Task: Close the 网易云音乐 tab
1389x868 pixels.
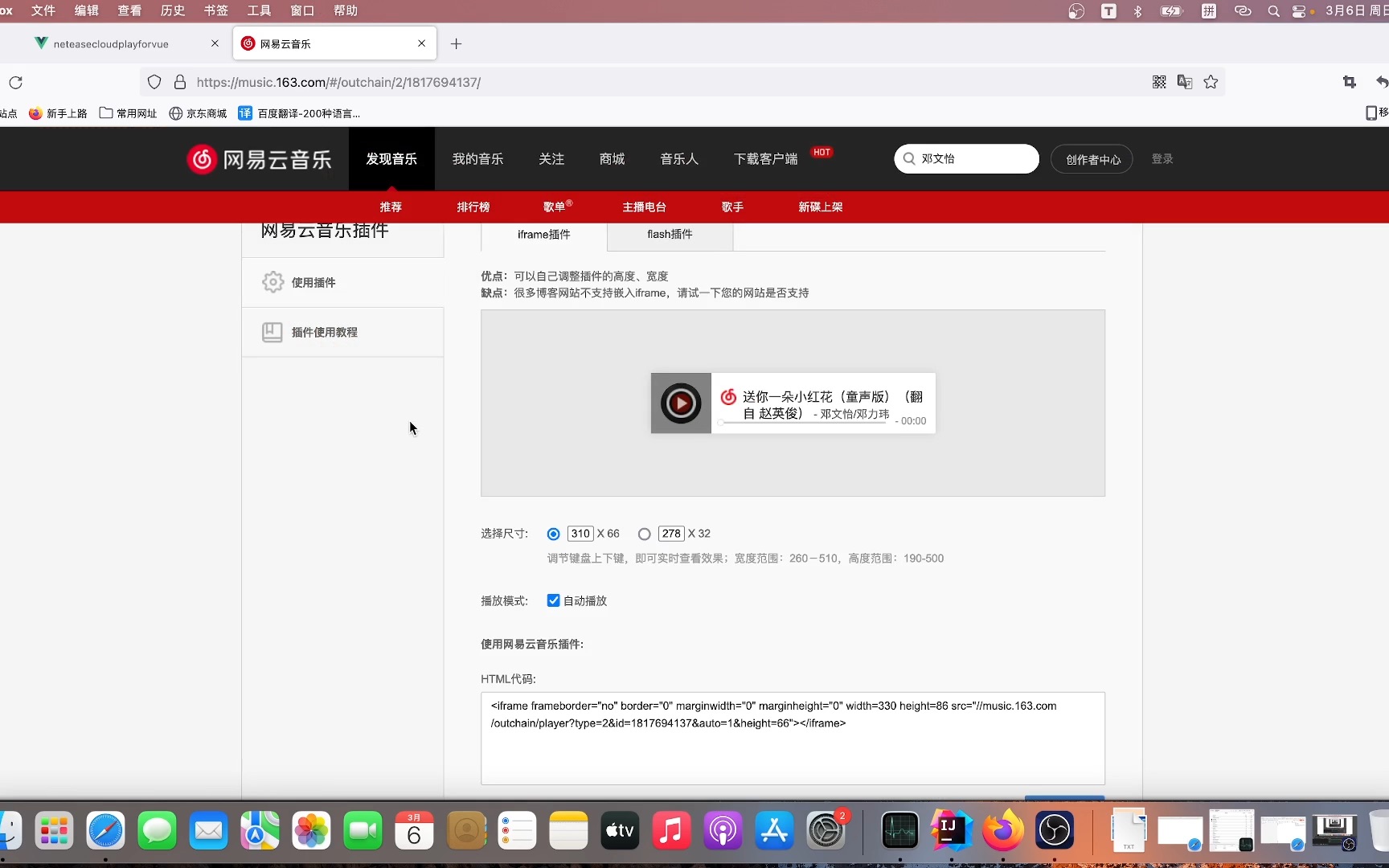Action: (421, 43)
